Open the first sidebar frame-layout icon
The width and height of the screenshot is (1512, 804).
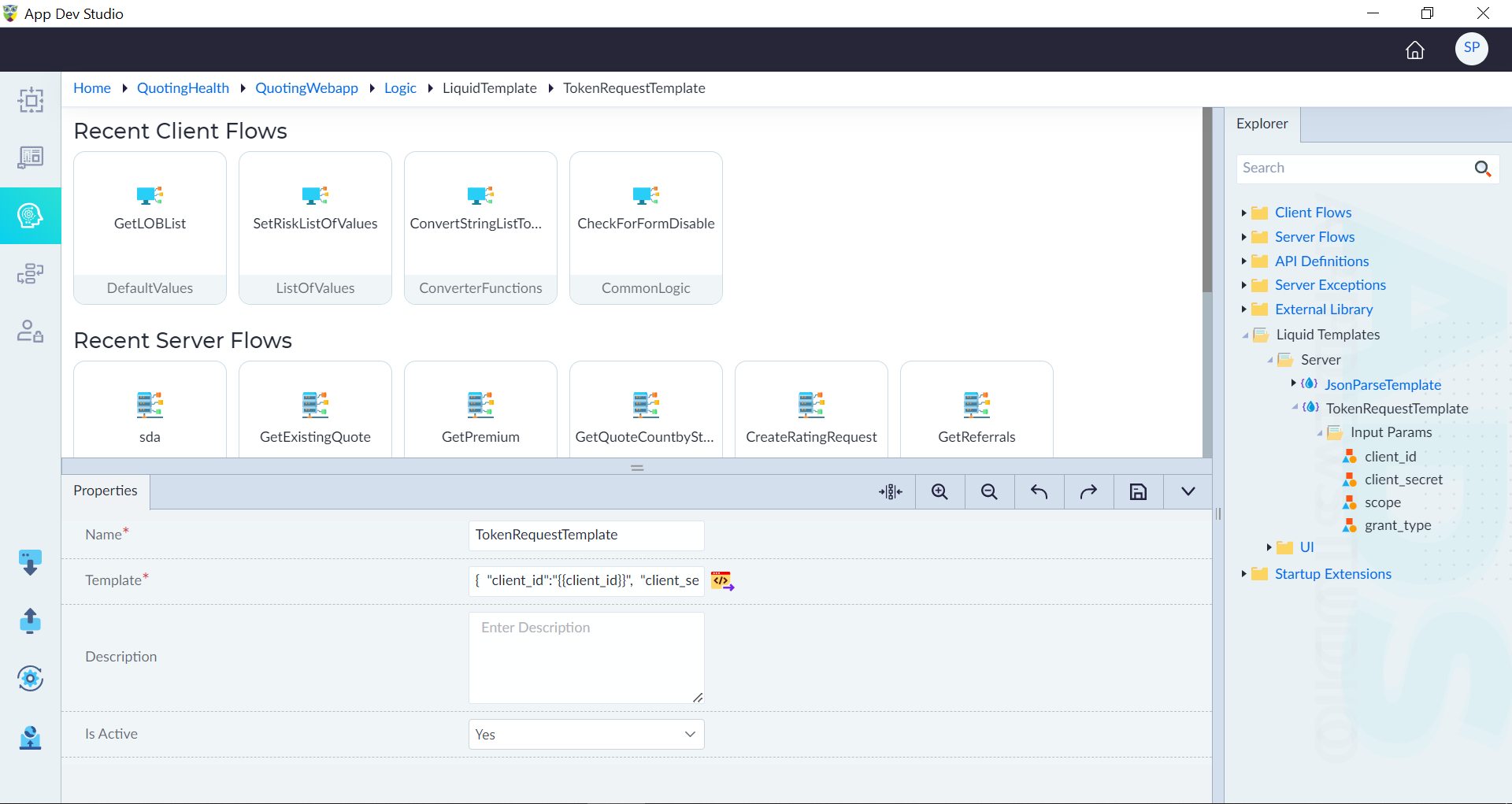click(x=30, y=100)
